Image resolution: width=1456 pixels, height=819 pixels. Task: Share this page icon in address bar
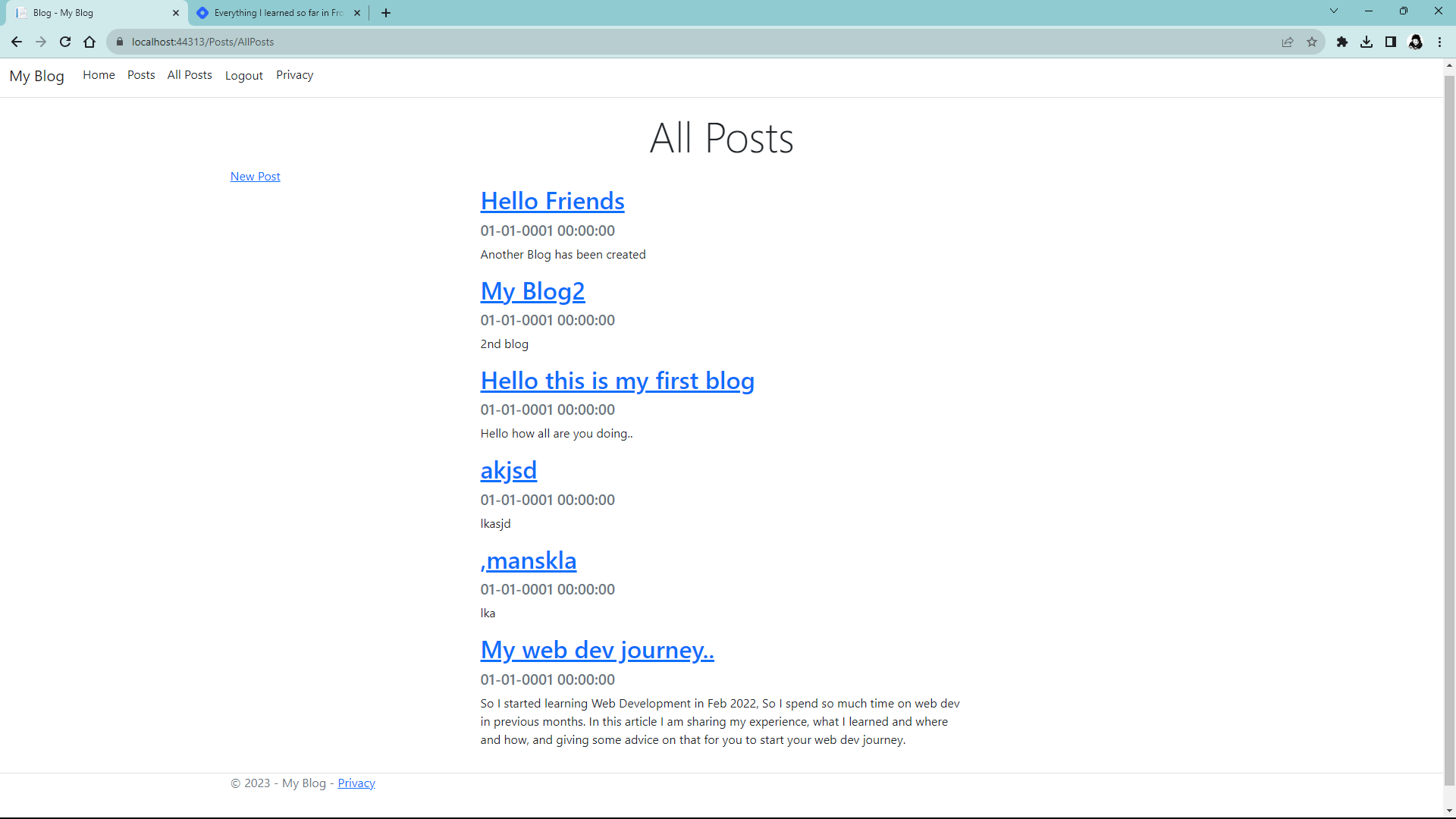pyautogui.click(x=1288, y=42)
